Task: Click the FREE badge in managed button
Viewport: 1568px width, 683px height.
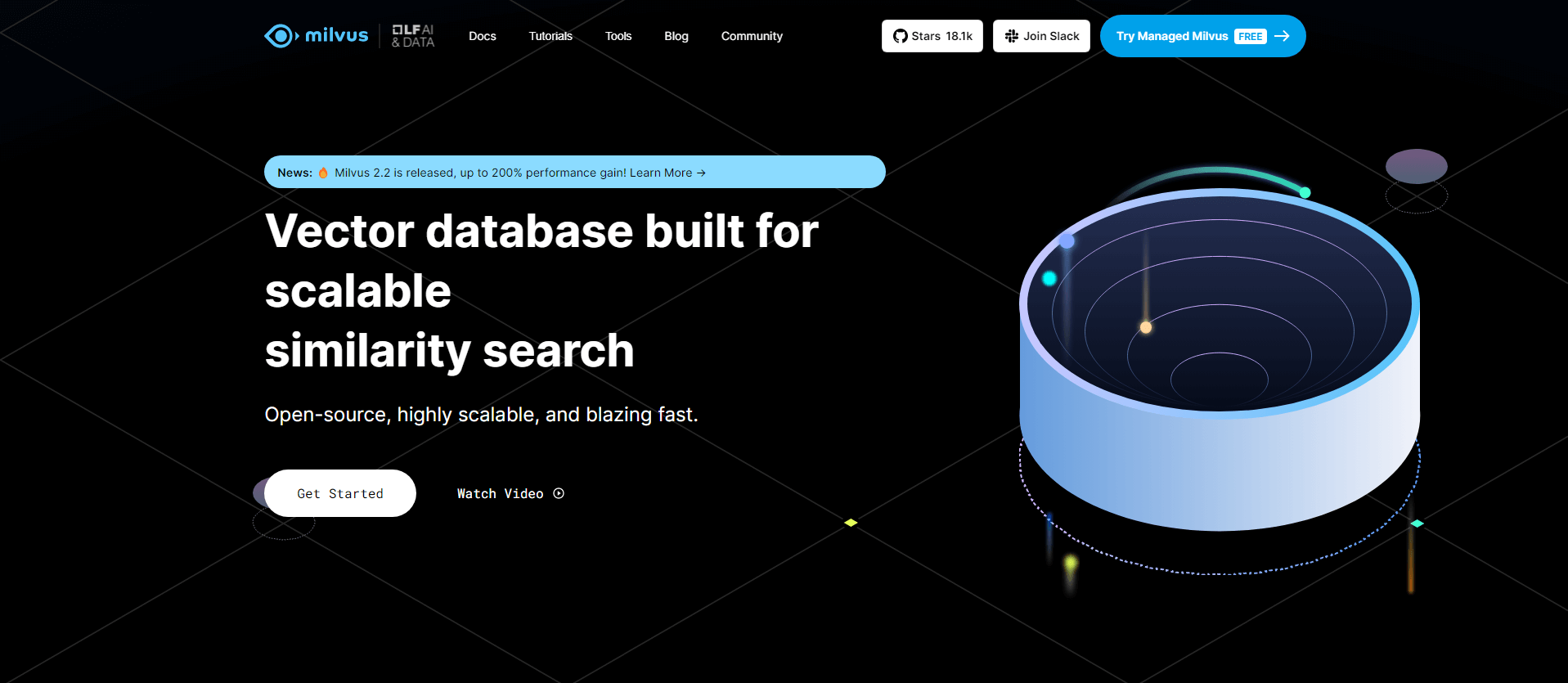Action: [1250, 36]
